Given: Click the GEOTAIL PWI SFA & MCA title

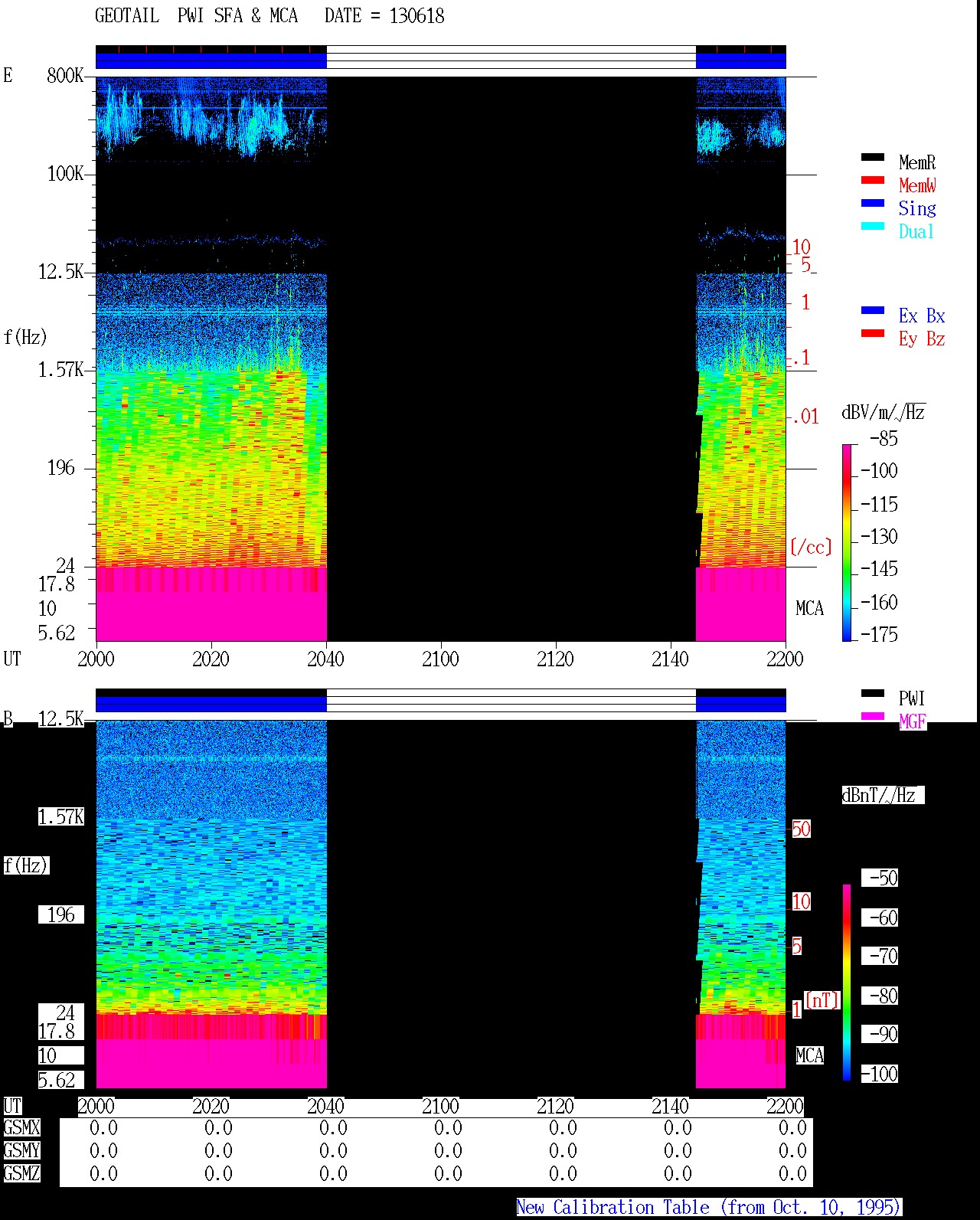Looking at the screenshot, I should [196, 16].
